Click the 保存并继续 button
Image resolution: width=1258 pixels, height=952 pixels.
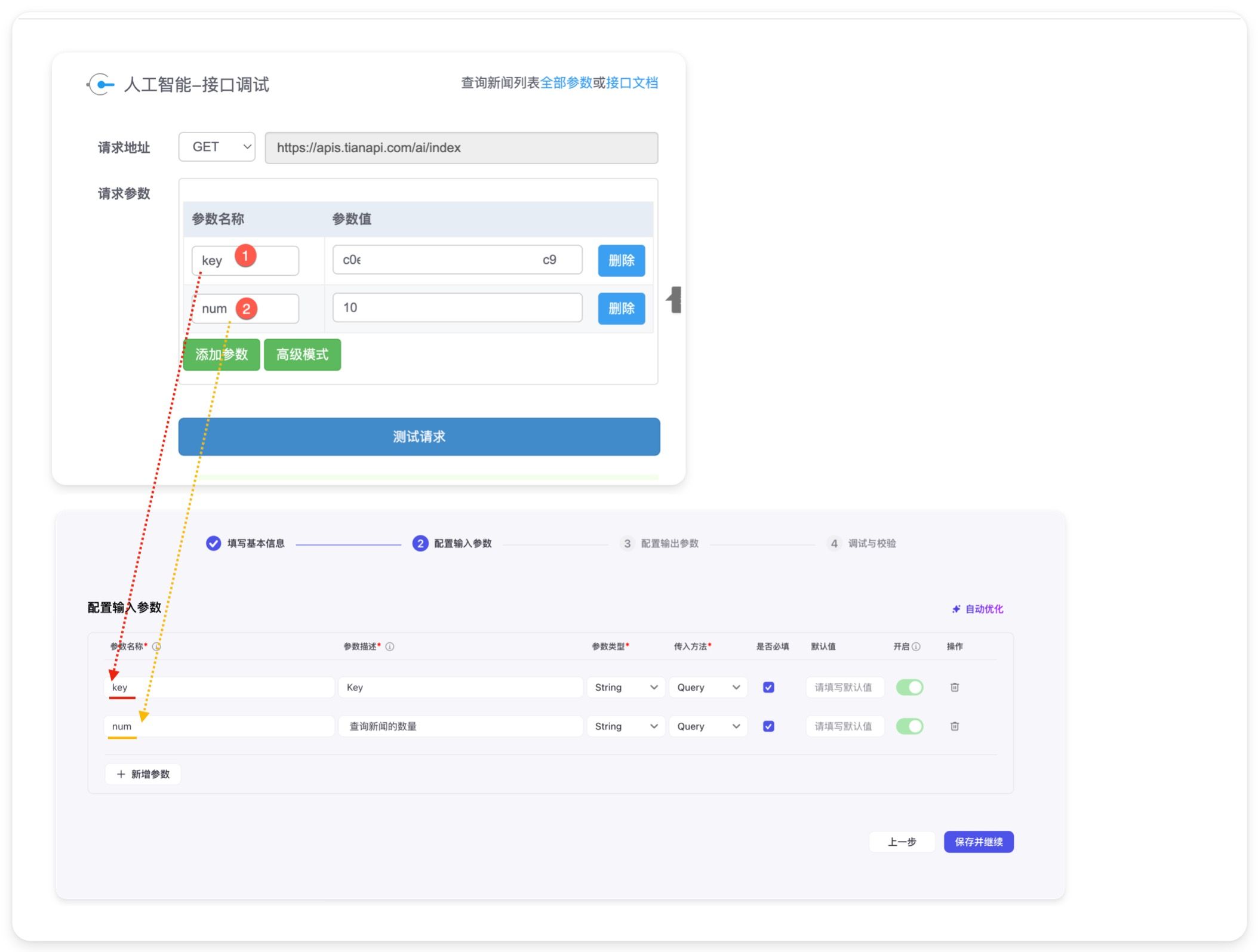pos(978,842)
